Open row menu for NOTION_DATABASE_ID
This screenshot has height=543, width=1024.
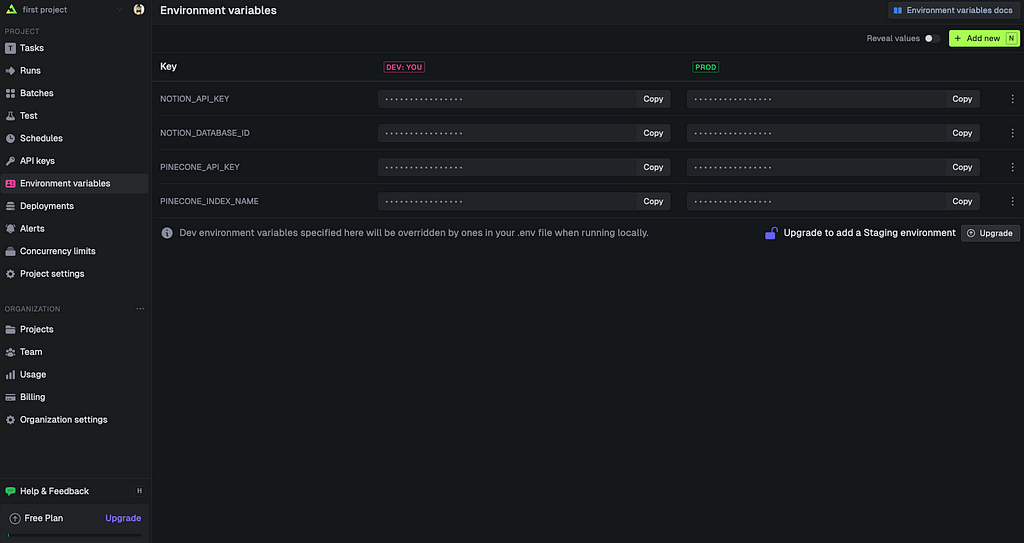(x=1012, y=133)
